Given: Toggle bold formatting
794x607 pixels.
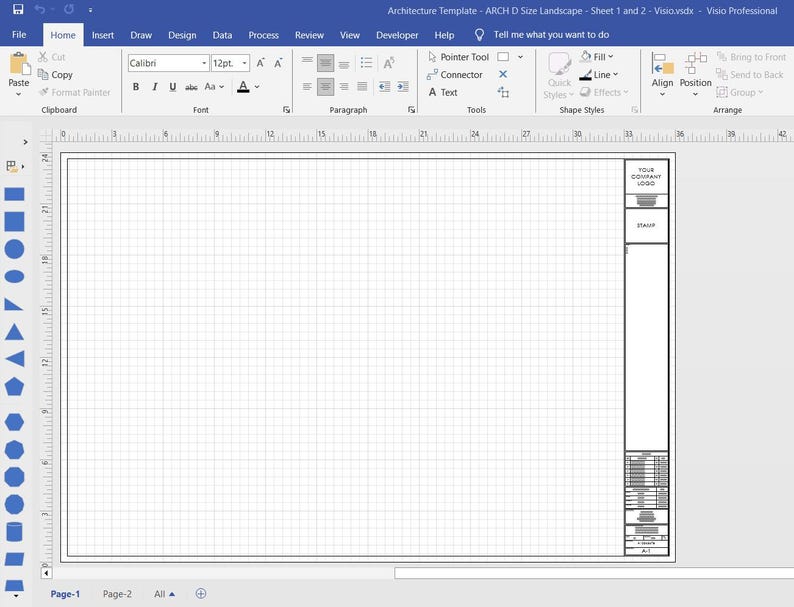Looking at the screenshot, I should (136, 87).
